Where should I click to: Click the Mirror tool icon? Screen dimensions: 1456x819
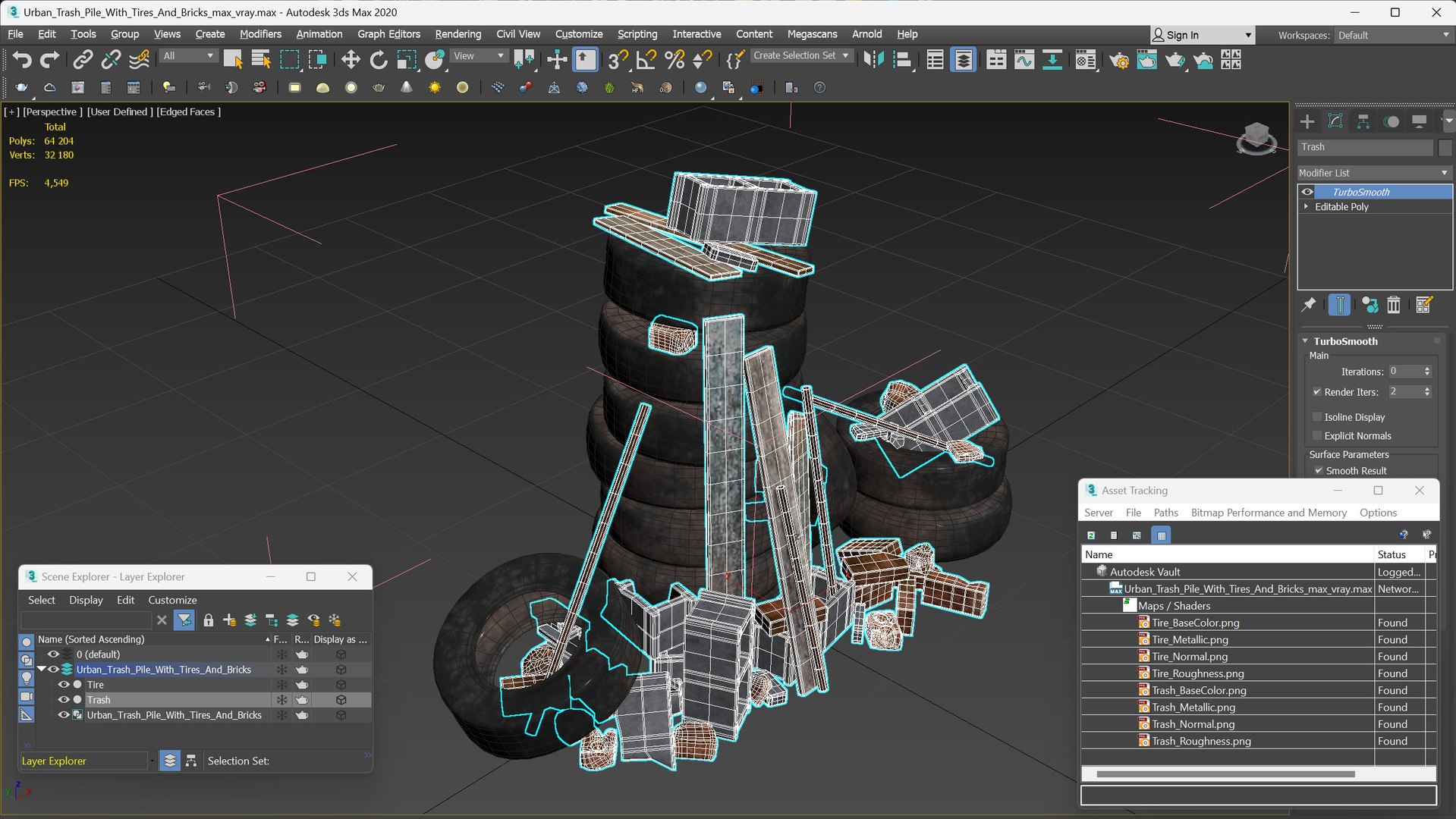click(874, 60)
